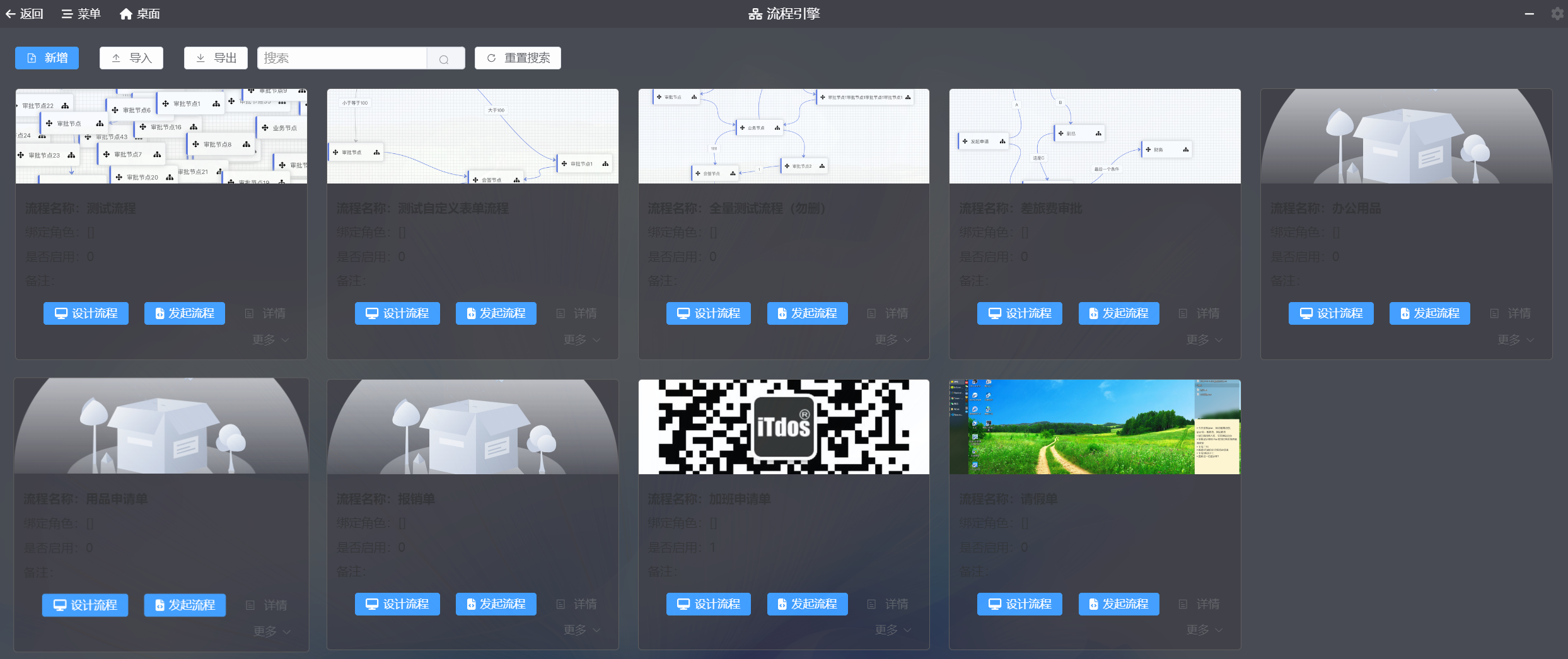This screenshot has height=659, width=1568.
Task: Click the 用品申请单 empty-box thumbnail
Action: coord(161,426)
